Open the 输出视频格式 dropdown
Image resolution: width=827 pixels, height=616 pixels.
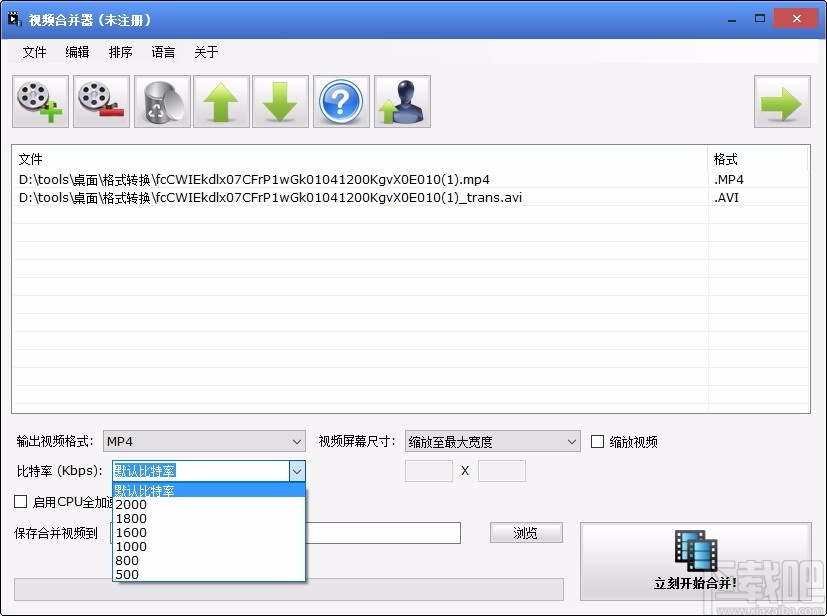[297, 441]
